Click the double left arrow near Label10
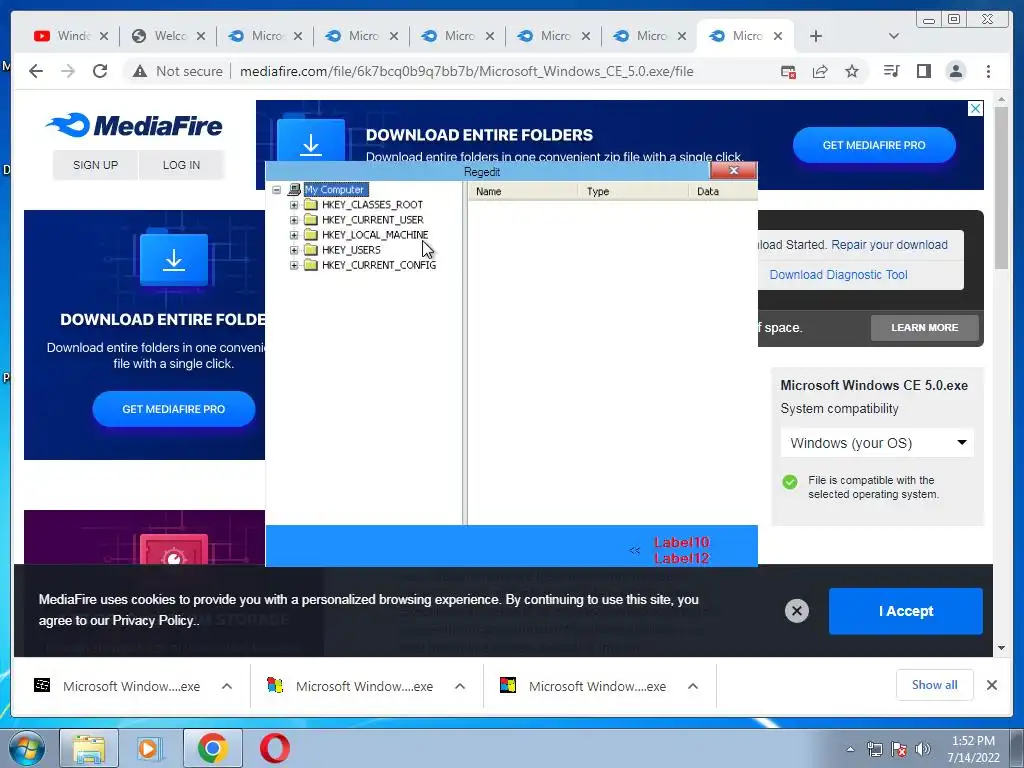The width and height of the screenshot is (1024, 768). click(x=634, y=551)
